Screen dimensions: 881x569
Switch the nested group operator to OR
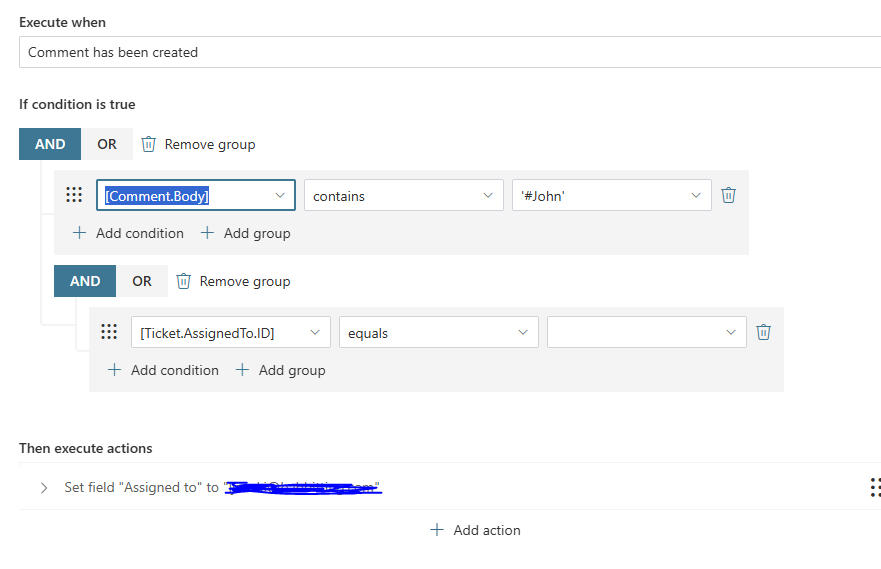point(142,281)
